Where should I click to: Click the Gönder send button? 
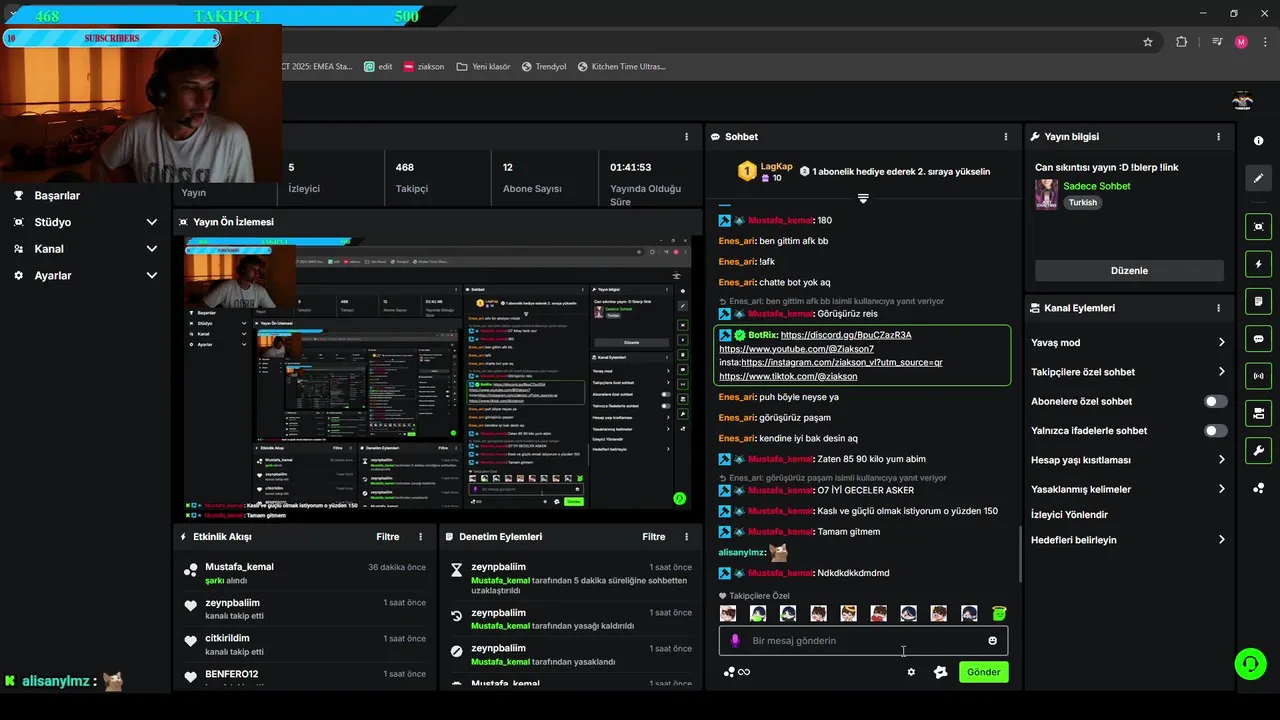tap(983, 672)
